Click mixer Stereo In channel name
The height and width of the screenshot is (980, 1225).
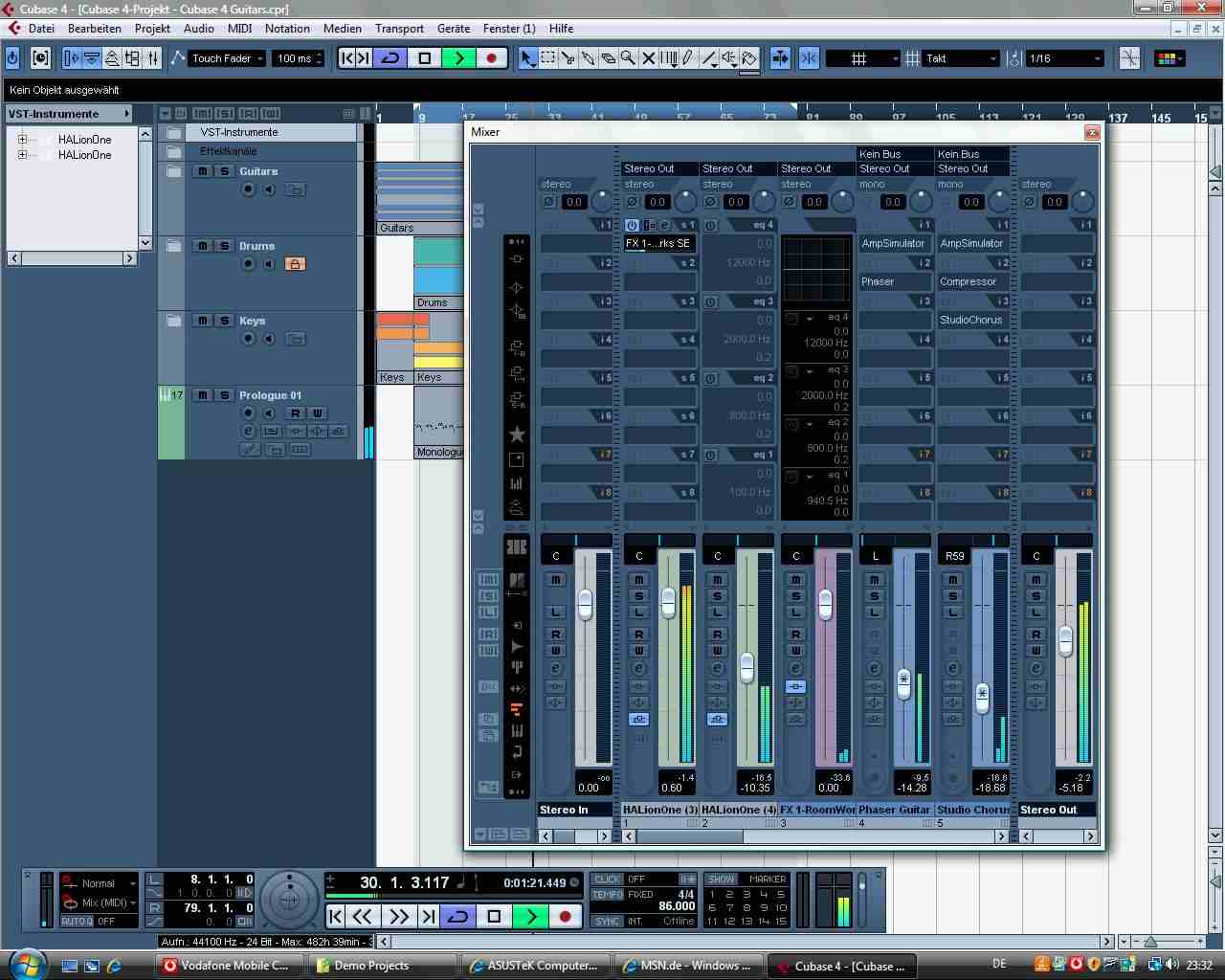coord(575,810)
